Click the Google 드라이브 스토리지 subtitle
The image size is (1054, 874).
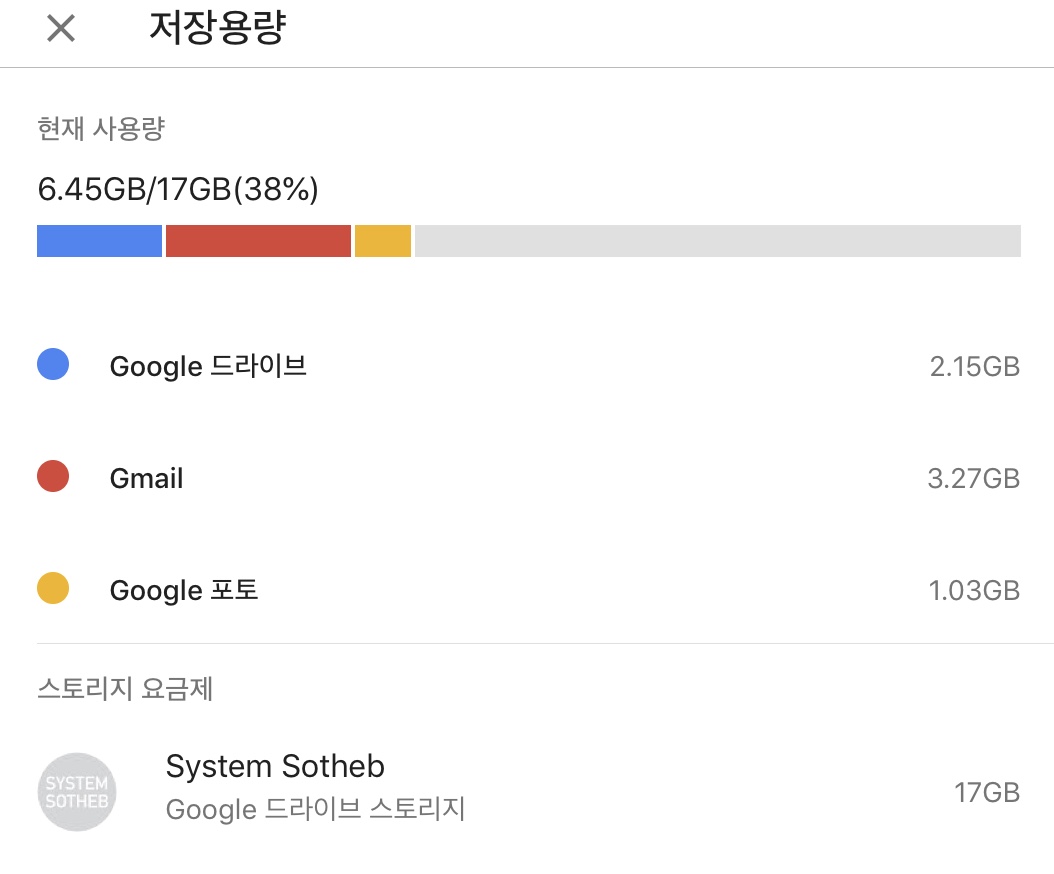(315, 809)
